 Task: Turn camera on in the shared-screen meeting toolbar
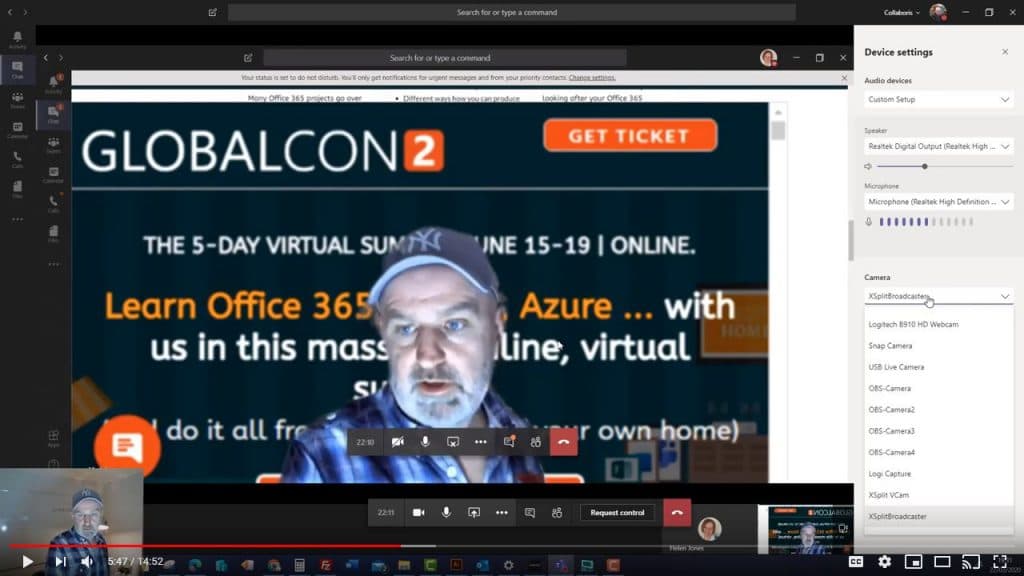pos(397,442)
